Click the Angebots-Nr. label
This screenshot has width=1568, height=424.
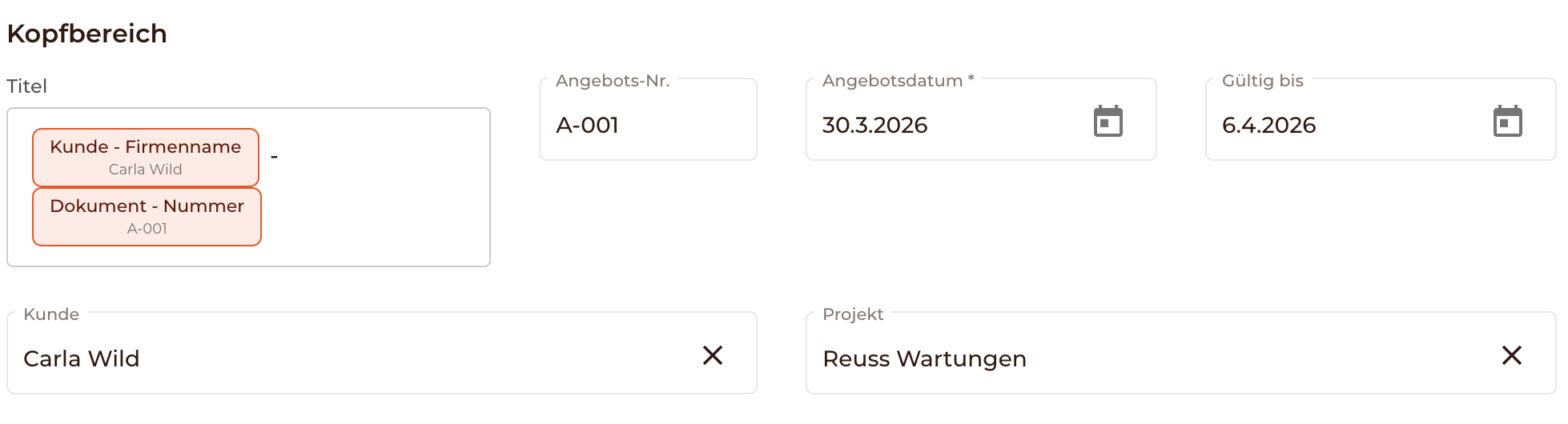pyautogui.click(x=613, y=81)
